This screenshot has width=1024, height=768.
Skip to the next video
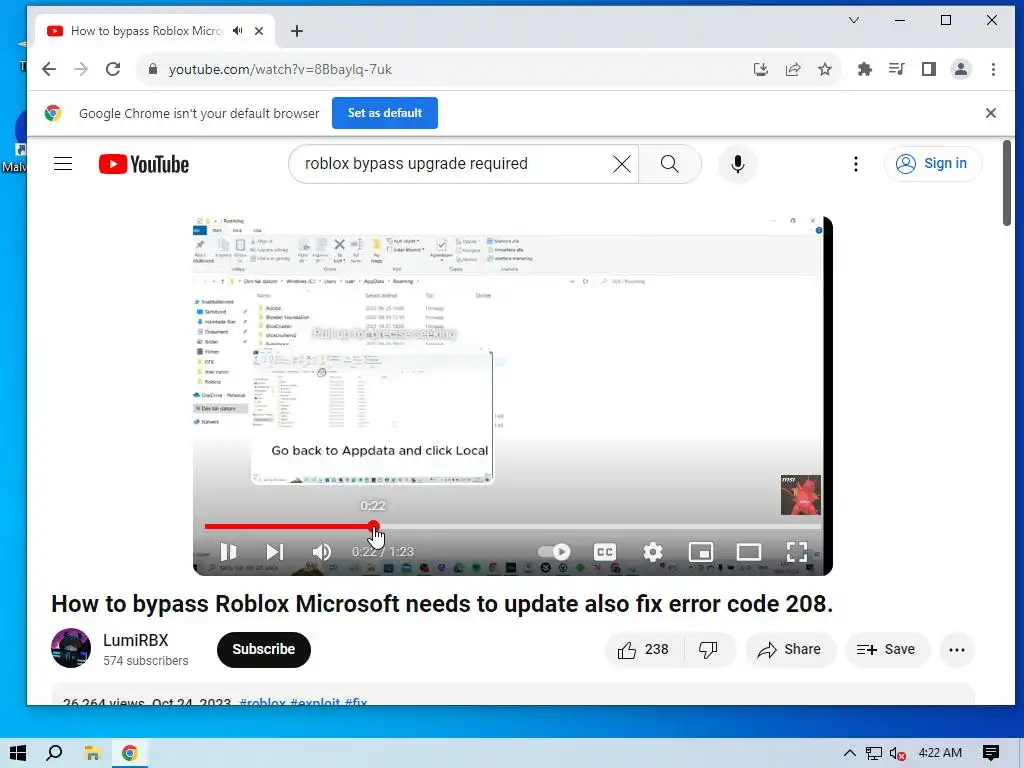275,552
